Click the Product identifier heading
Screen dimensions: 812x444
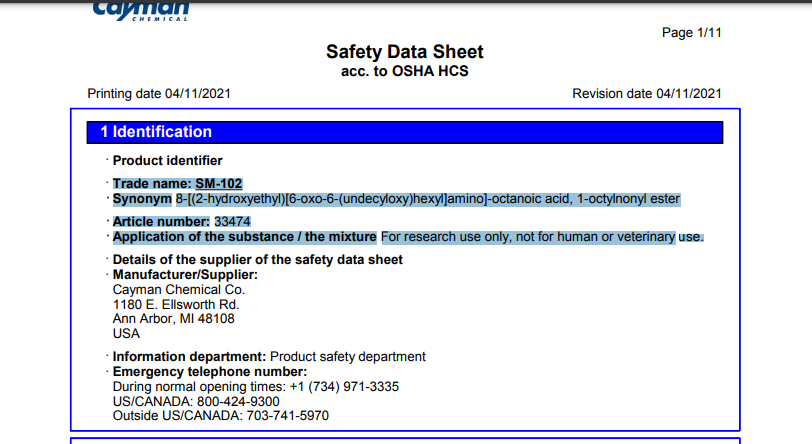click(167, 160)
